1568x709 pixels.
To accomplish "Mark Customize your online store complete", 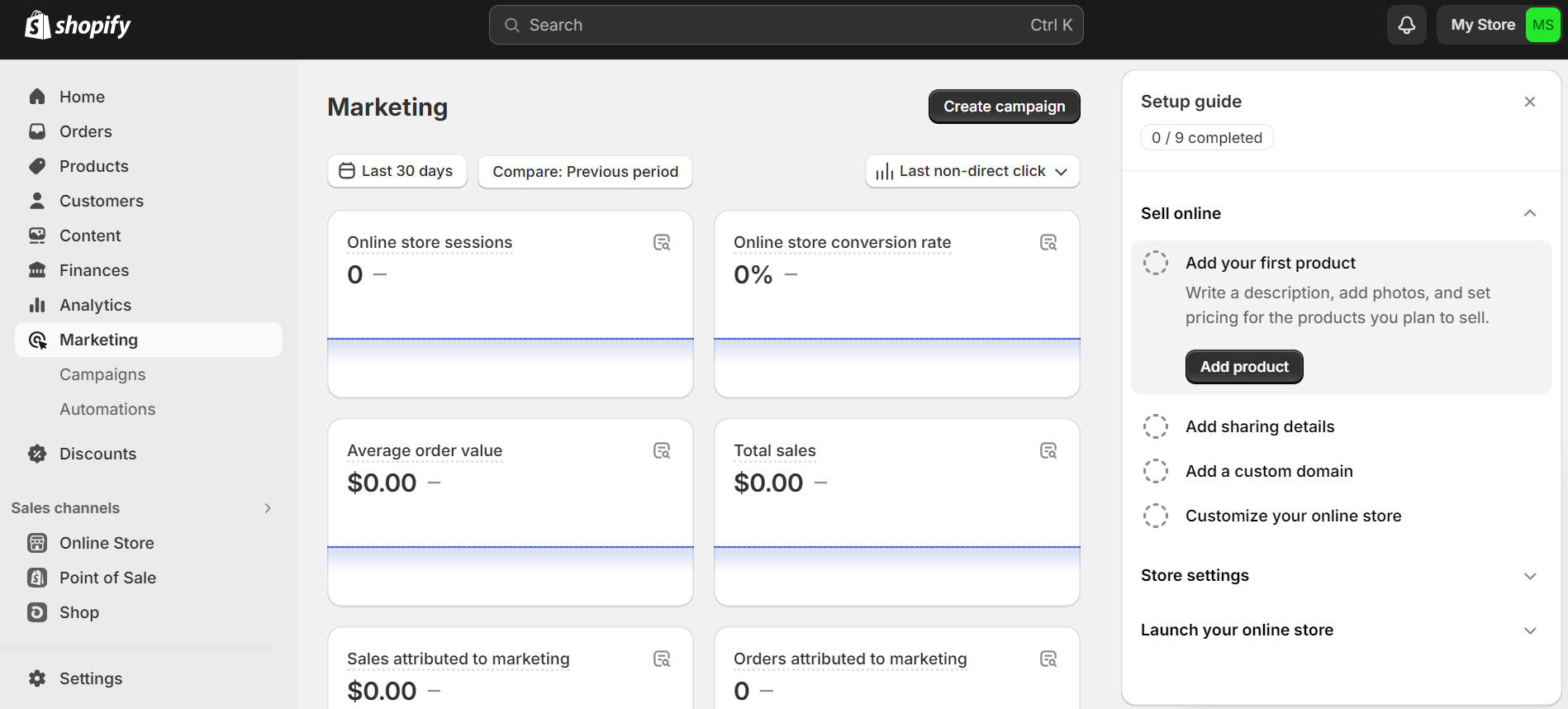I will pos(1156,516).
